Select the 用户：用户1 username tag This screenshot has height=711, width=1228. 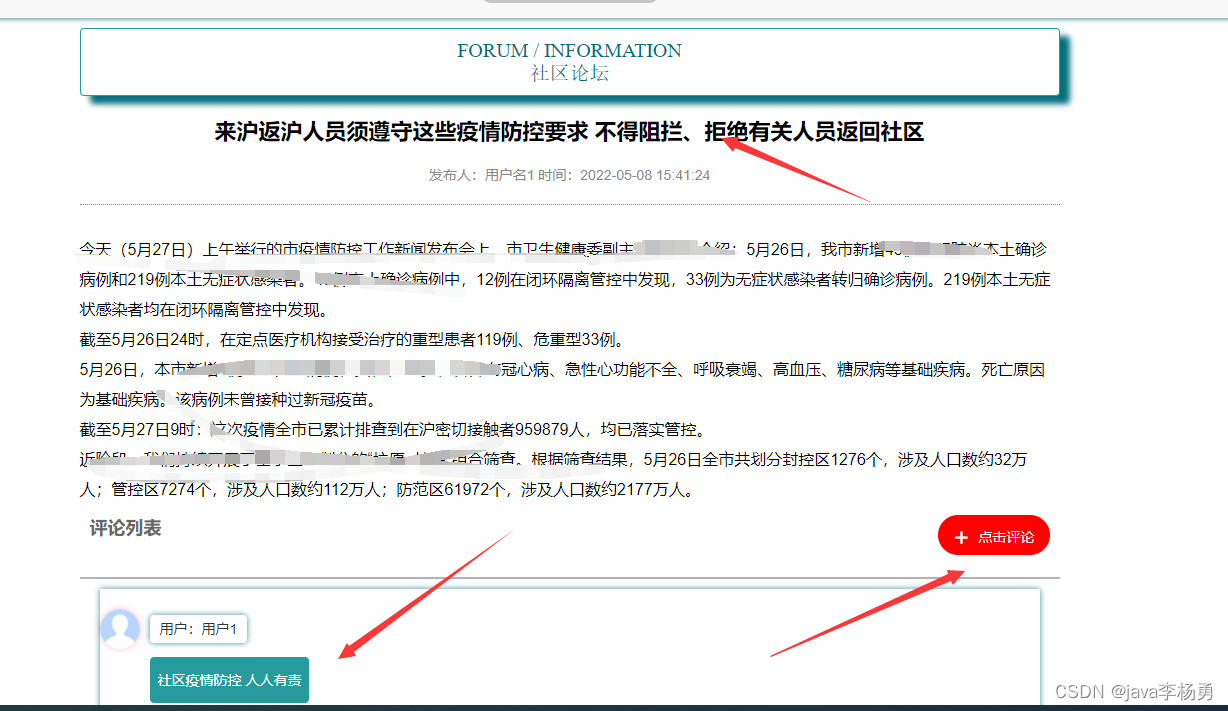[198, 629]
